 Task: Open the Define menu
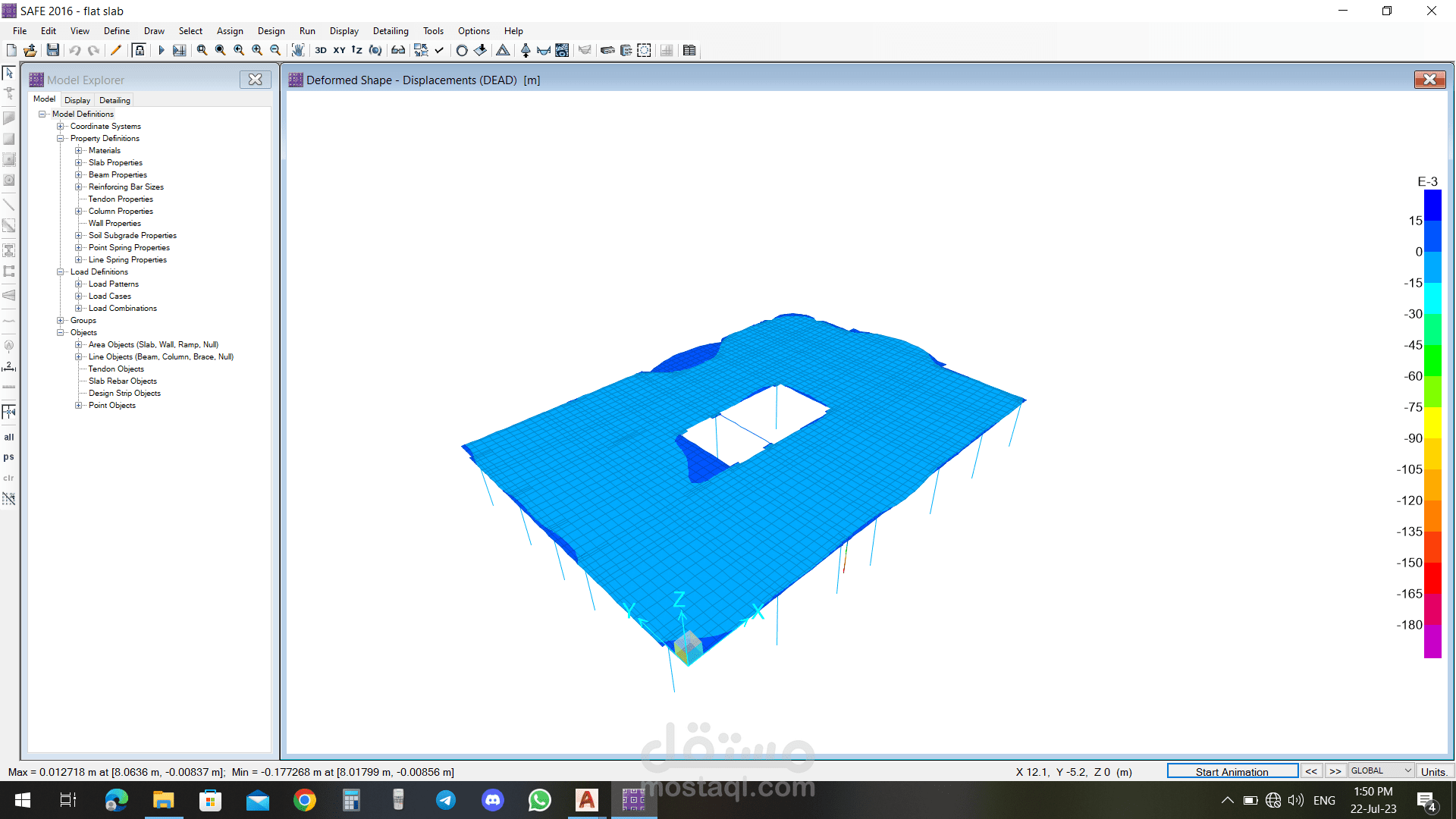tap(117, 31)
